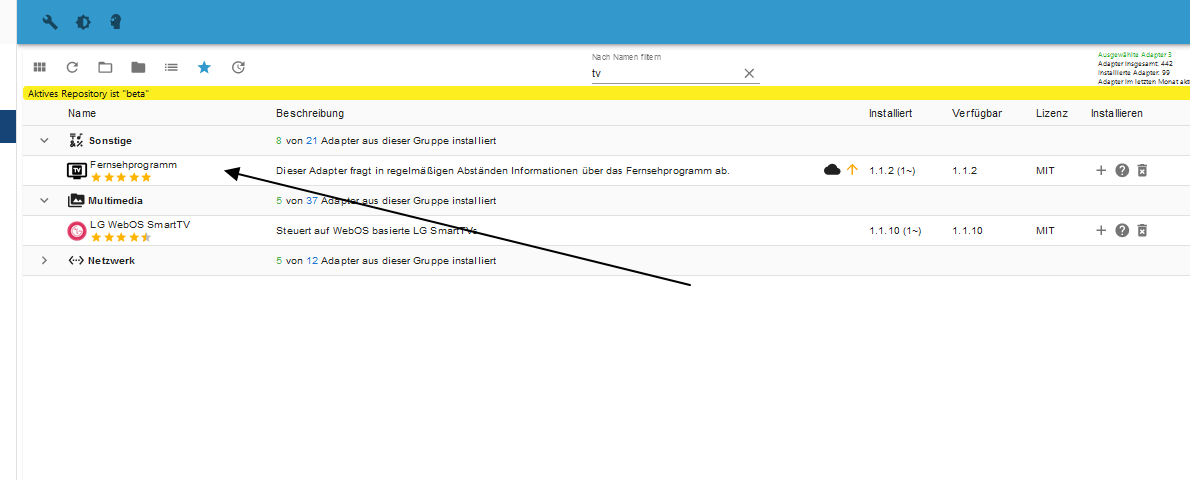Image resolution: width=1190 pixels, height=480 pixels.
Task: Collapse the Multimedia group
Action: coord(44,201)
